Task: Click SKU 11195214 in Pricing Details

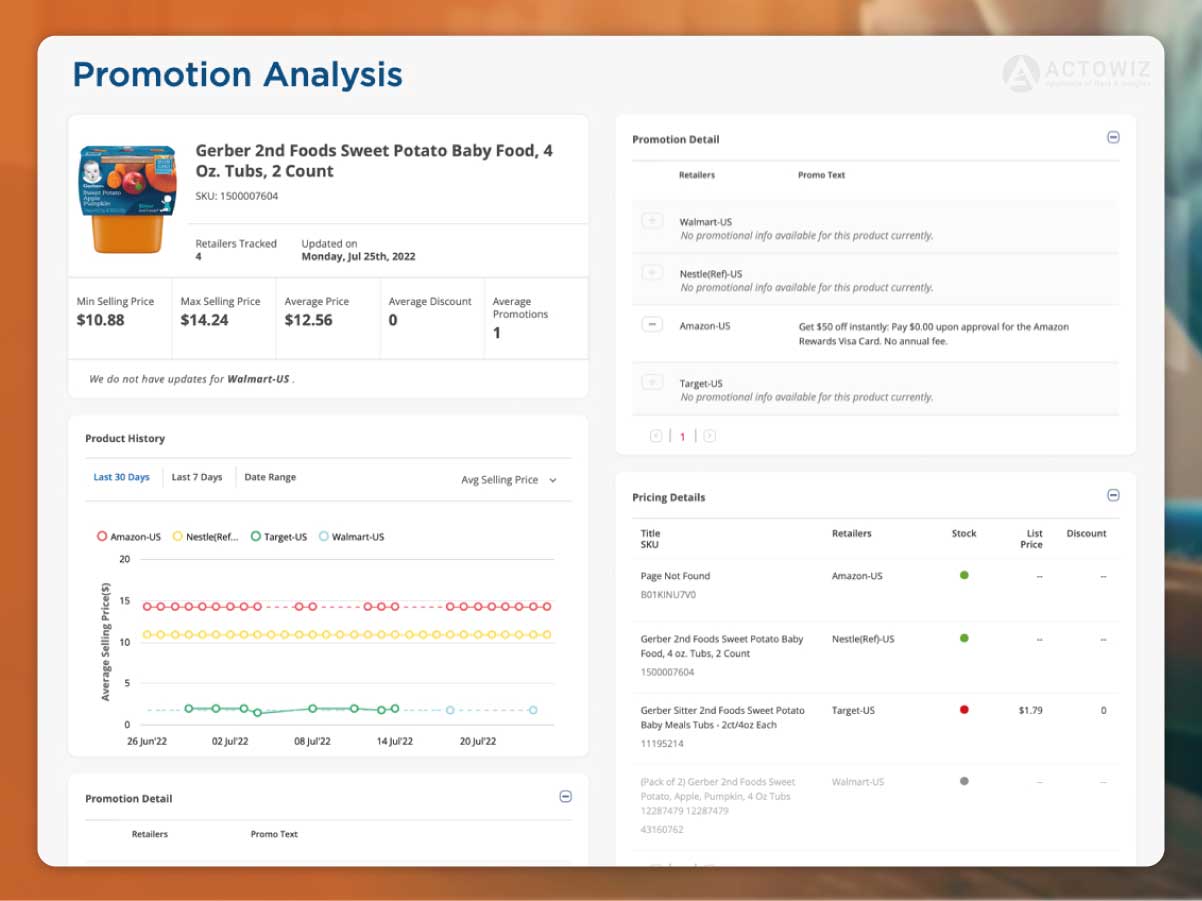Action: point(660,744)
